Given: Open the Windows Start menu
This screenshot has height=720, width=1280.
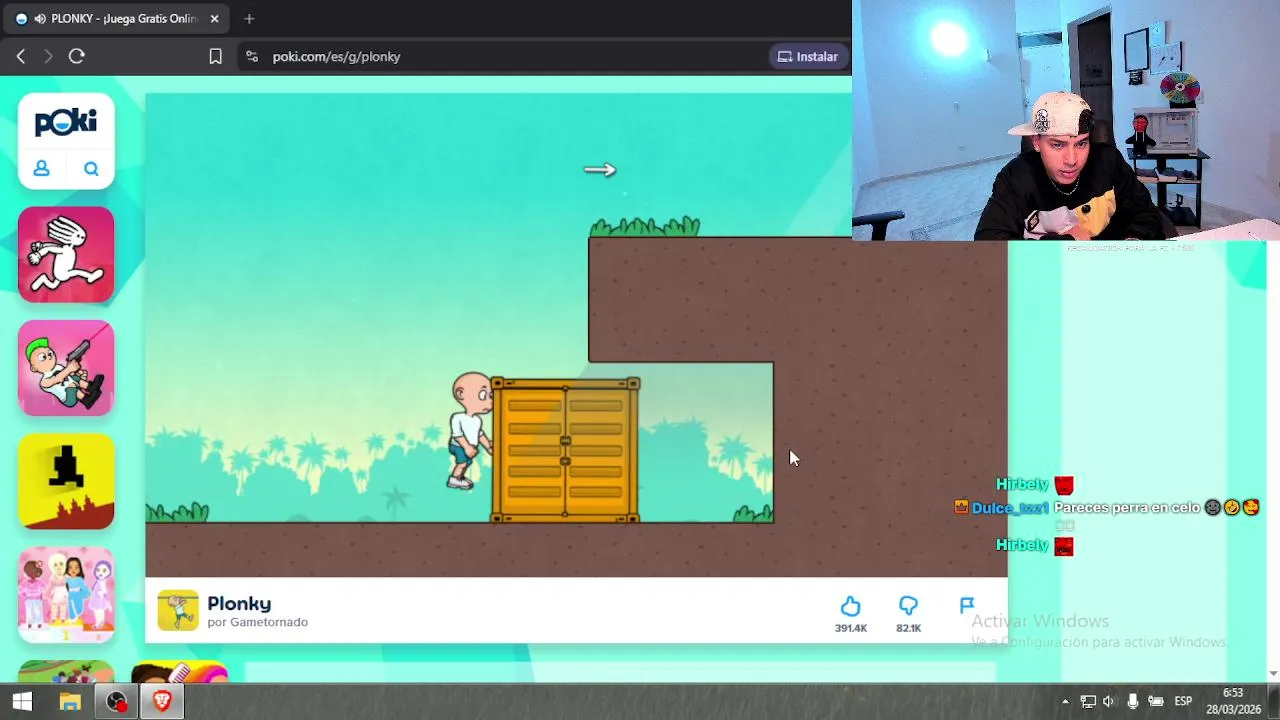Looking at the screenshot, I should pos(22,701).
